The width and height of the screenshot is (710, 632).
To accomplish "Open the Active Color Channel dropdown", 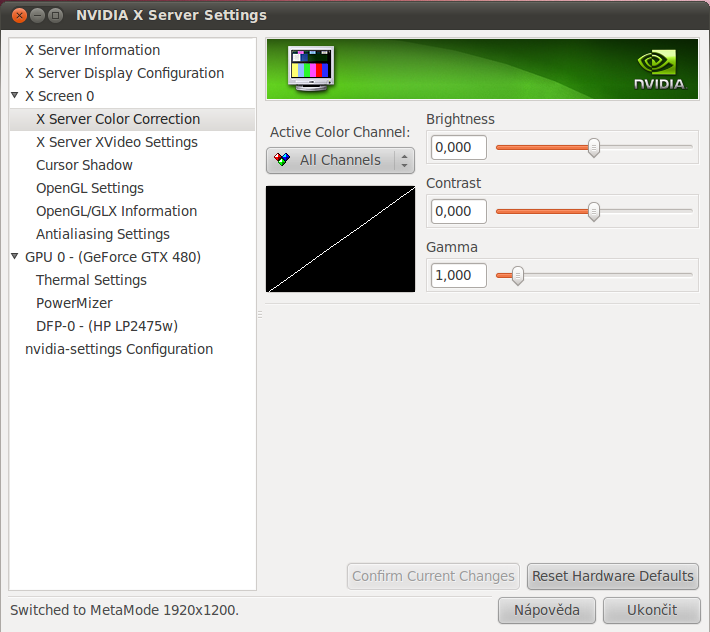I will pos(341,160).
